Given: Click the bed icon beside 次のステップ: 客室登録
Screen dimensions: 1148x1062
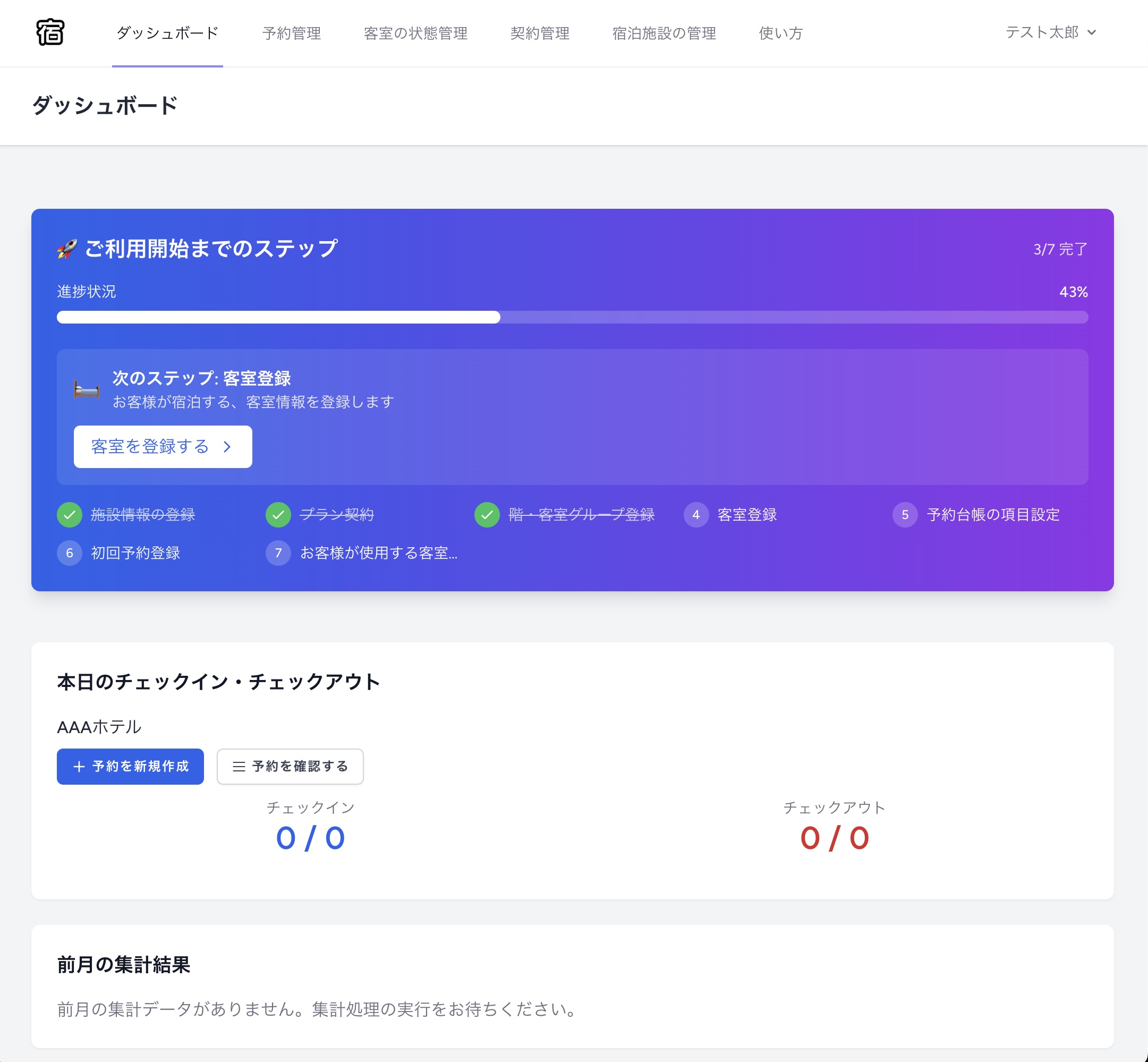Looking at the screenshot, I should click(85, 389).
